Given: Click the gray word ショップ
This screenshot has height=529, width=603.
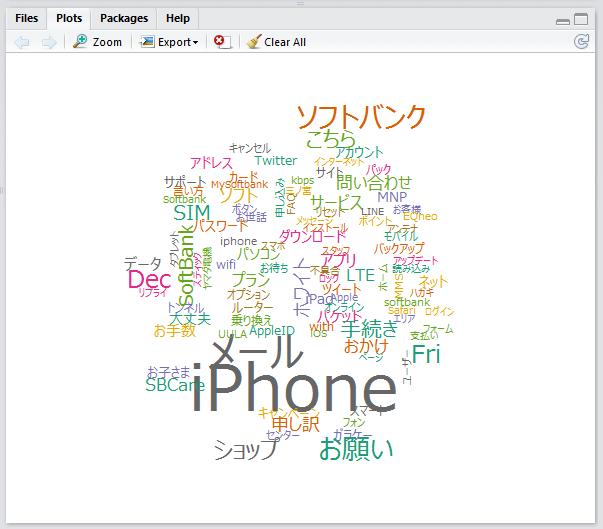Looking at the screenshot, I should coord(245,449).
